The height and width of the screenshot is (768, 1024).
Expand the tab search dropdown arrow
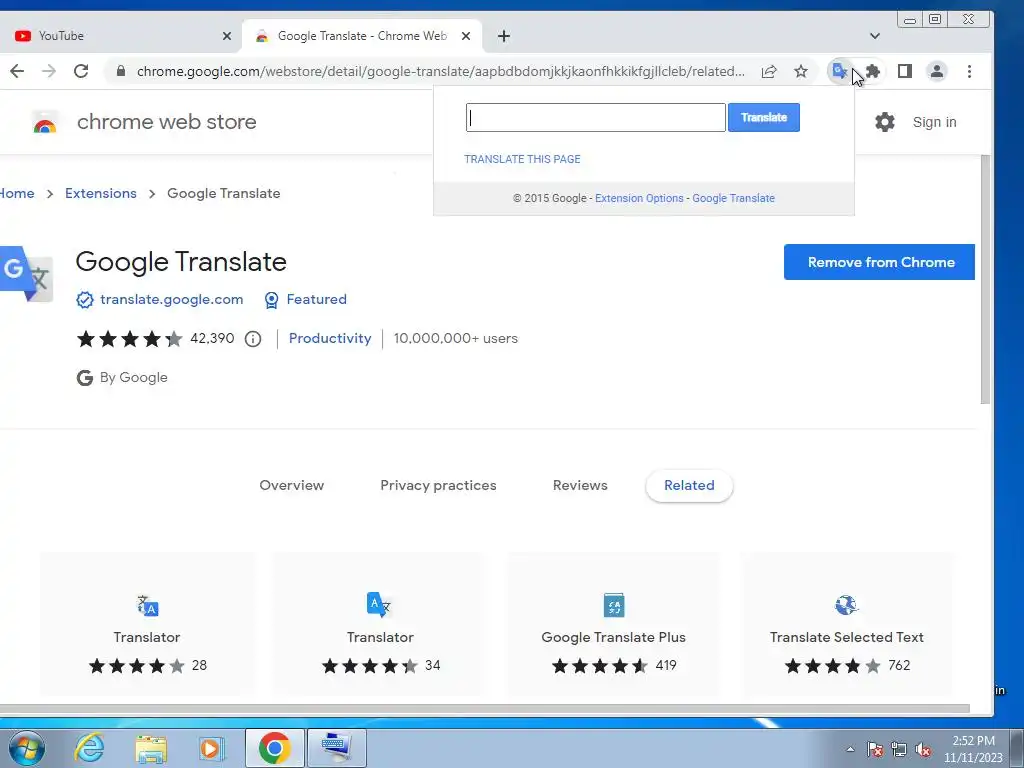(874, 36)
